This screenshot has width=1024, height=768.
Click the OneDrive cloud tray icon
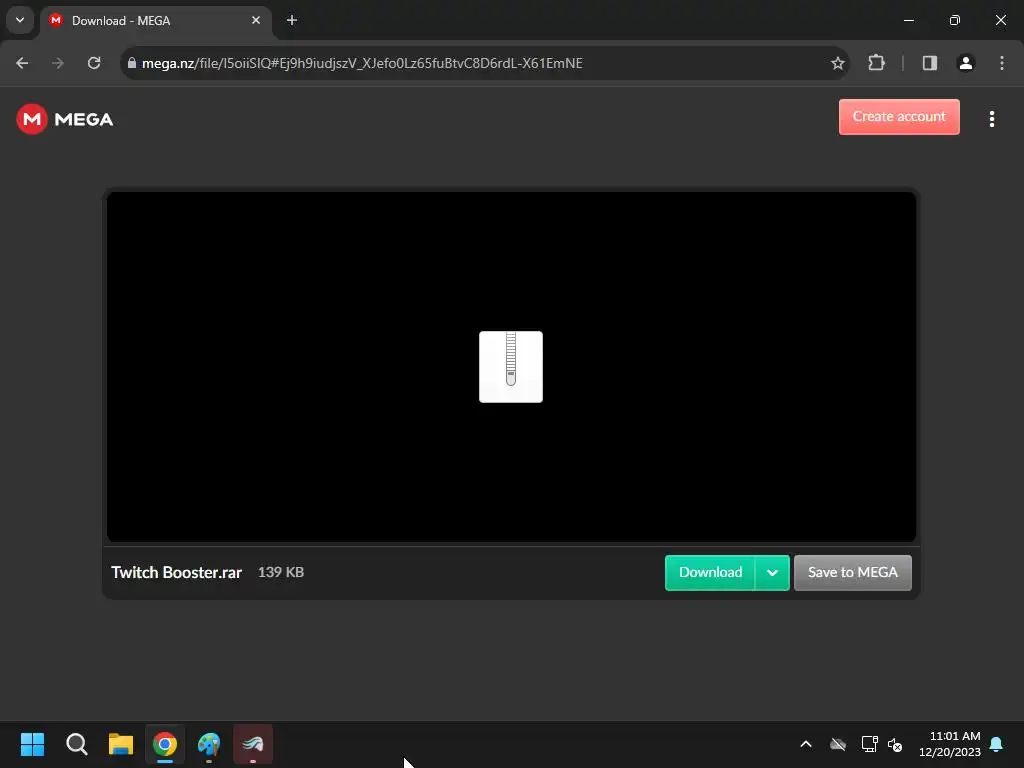point(838,744)
